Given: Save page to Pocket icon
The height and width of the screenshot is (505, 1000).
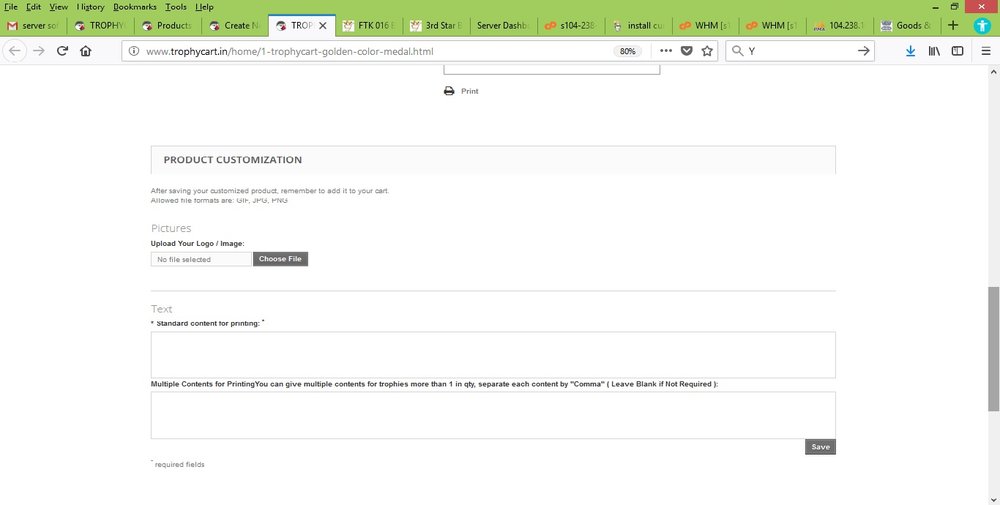Looking at the screenshot, I should coord(686,51).
